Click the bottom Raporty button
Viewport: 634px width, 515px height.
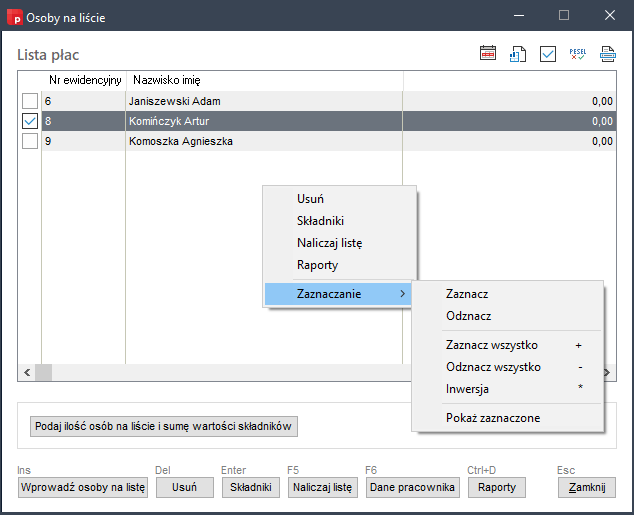coord(497,488)
